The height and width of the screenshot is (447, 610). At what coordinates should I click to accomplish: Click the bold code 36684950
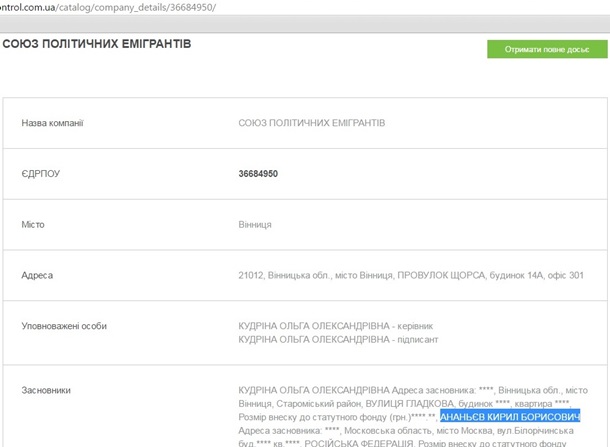click(258, 174)
